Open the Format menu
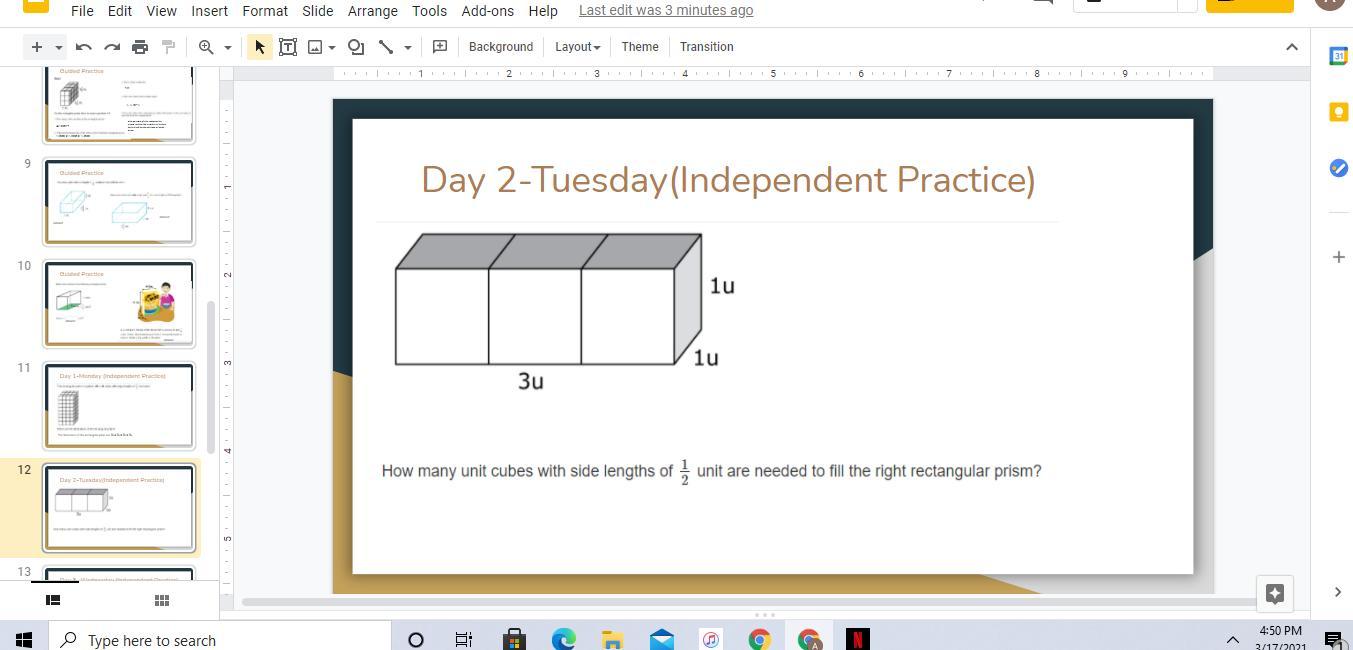Screen dimensions: 1353x650 (x=265, y=10)
